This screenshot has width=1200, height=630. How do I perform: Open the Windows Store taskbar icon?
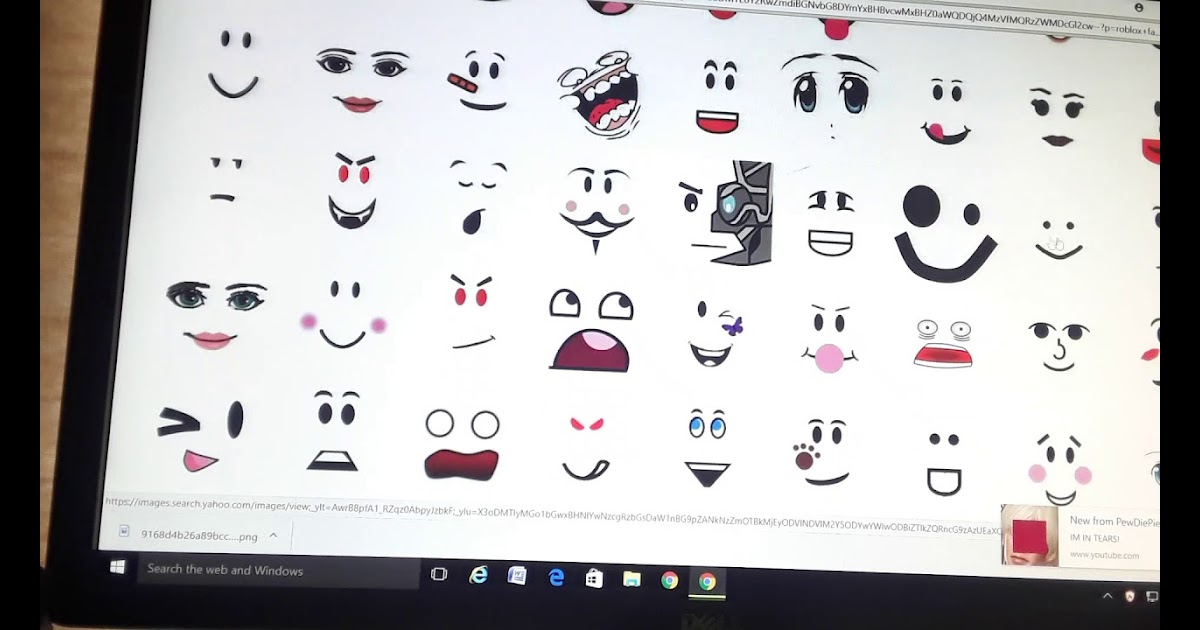point(594,578)
